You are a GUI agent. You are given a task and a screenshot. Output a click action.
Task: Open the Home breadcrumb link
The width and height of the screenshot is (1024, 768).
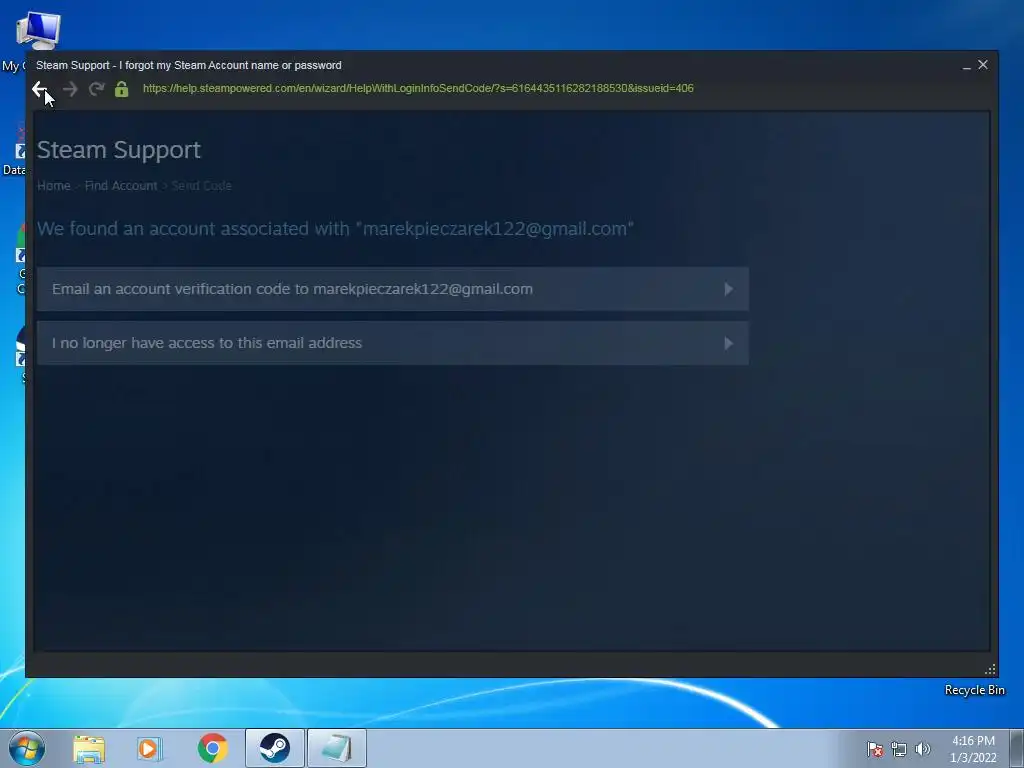tap(54, 185)
